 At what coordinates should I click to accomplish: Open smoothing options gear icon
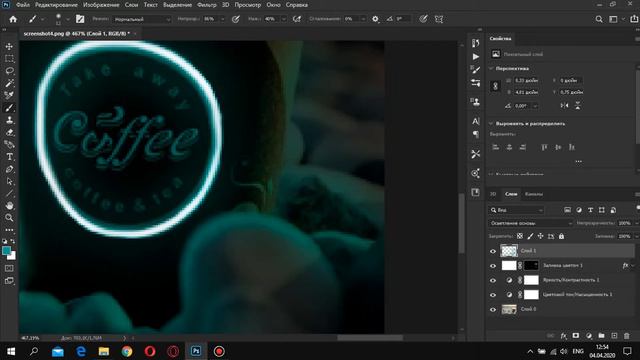(375, 19)
